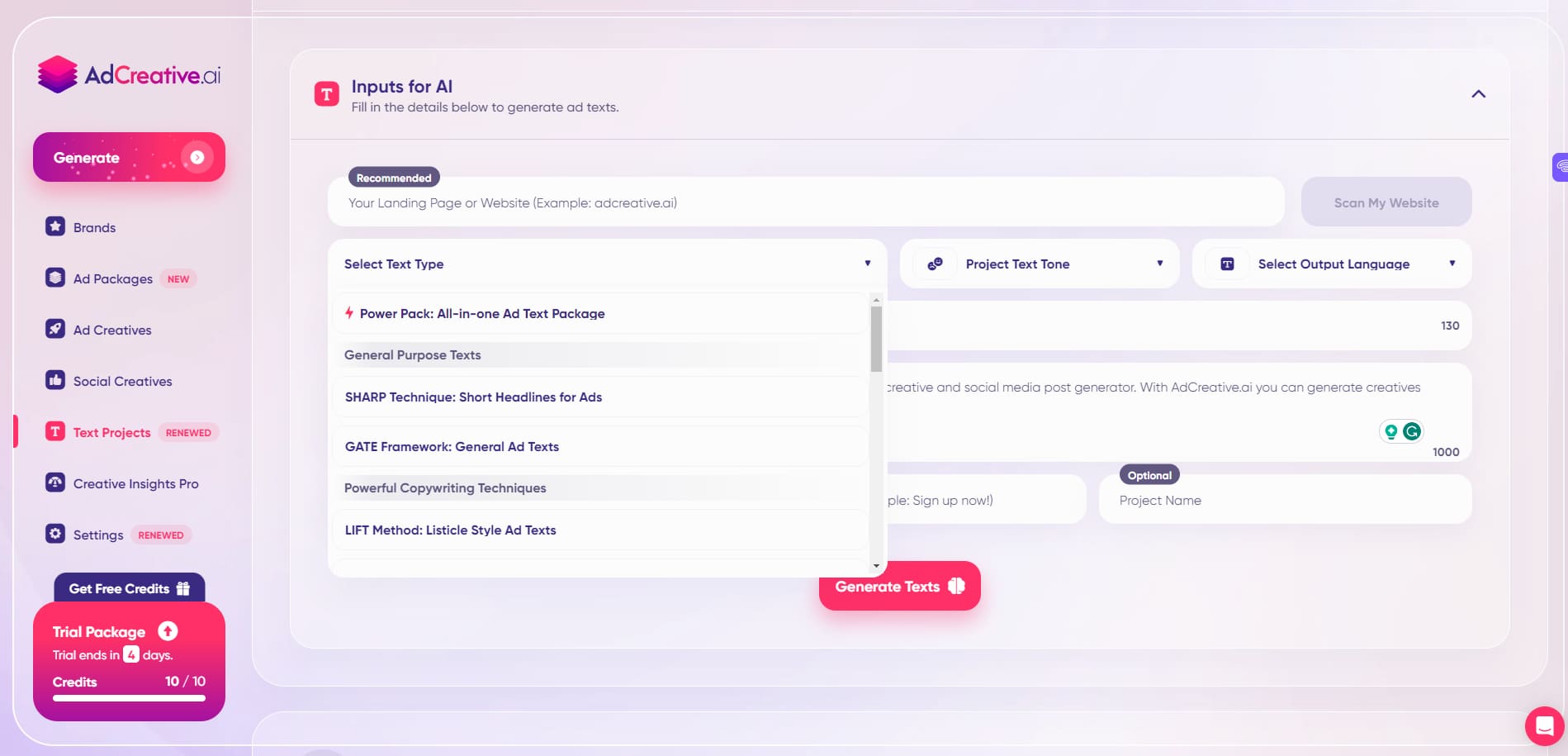This screenshot has width=1568, height=756.
Task: Choose SHARP Technique: Short Headlines for Ads
Action: pos(473,397)
